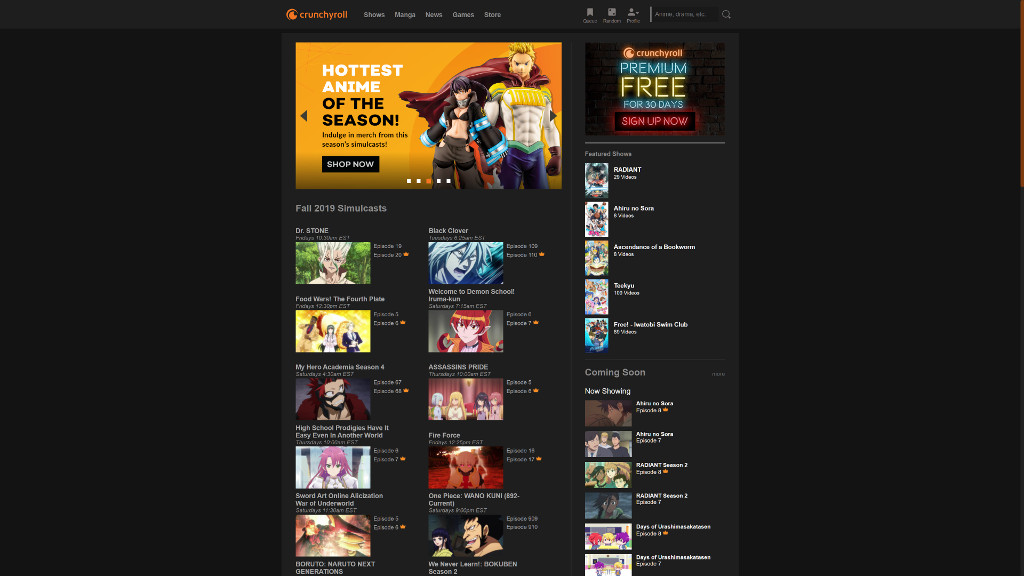Open Food Wars! The Fourth Plate title
The height and width of the screenshot is (576, 1024).
pos(340,299)
